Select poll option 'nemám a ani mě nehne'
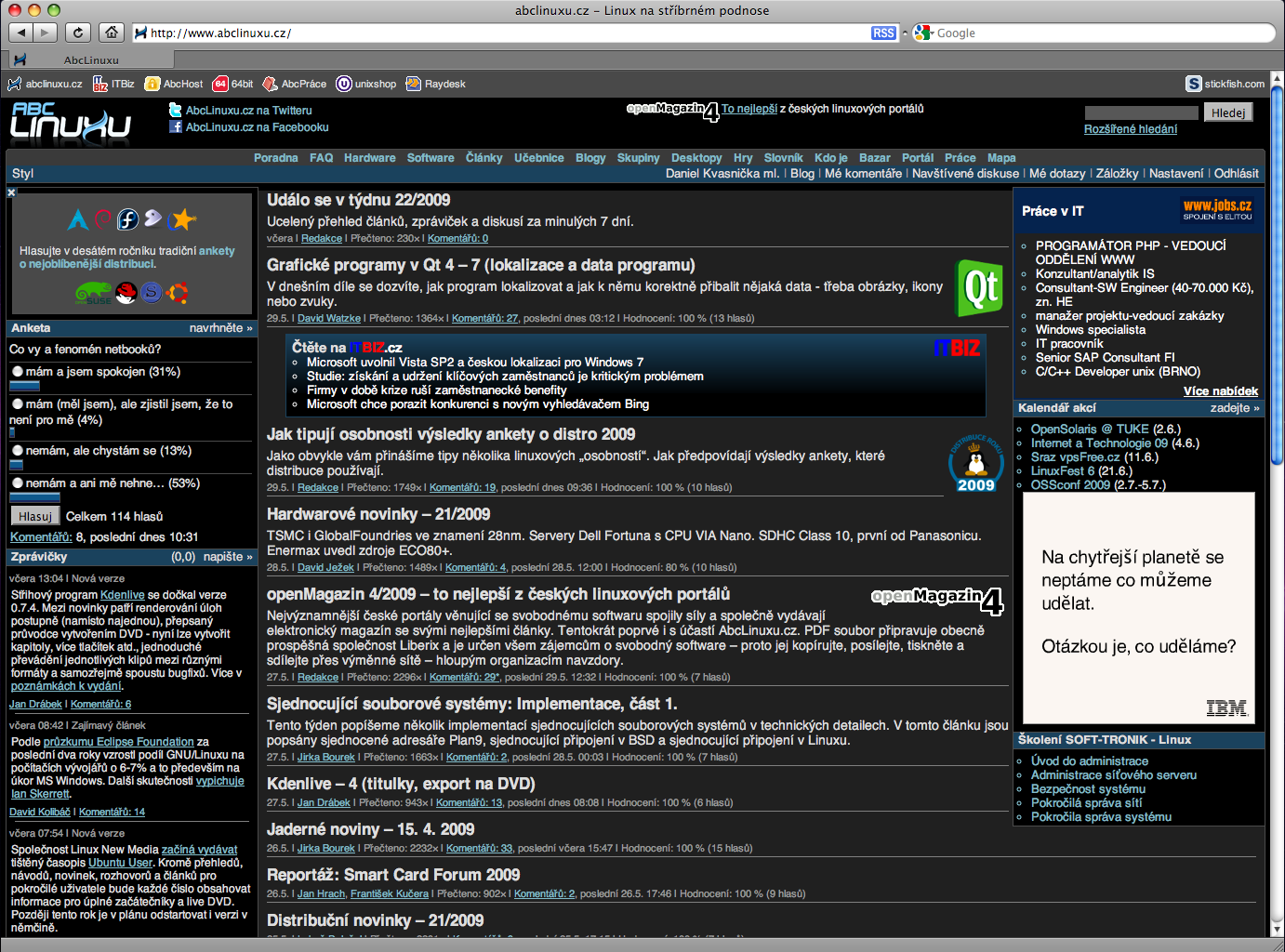The width and height of the screenshot is (1285, 952). pos(18,483)
